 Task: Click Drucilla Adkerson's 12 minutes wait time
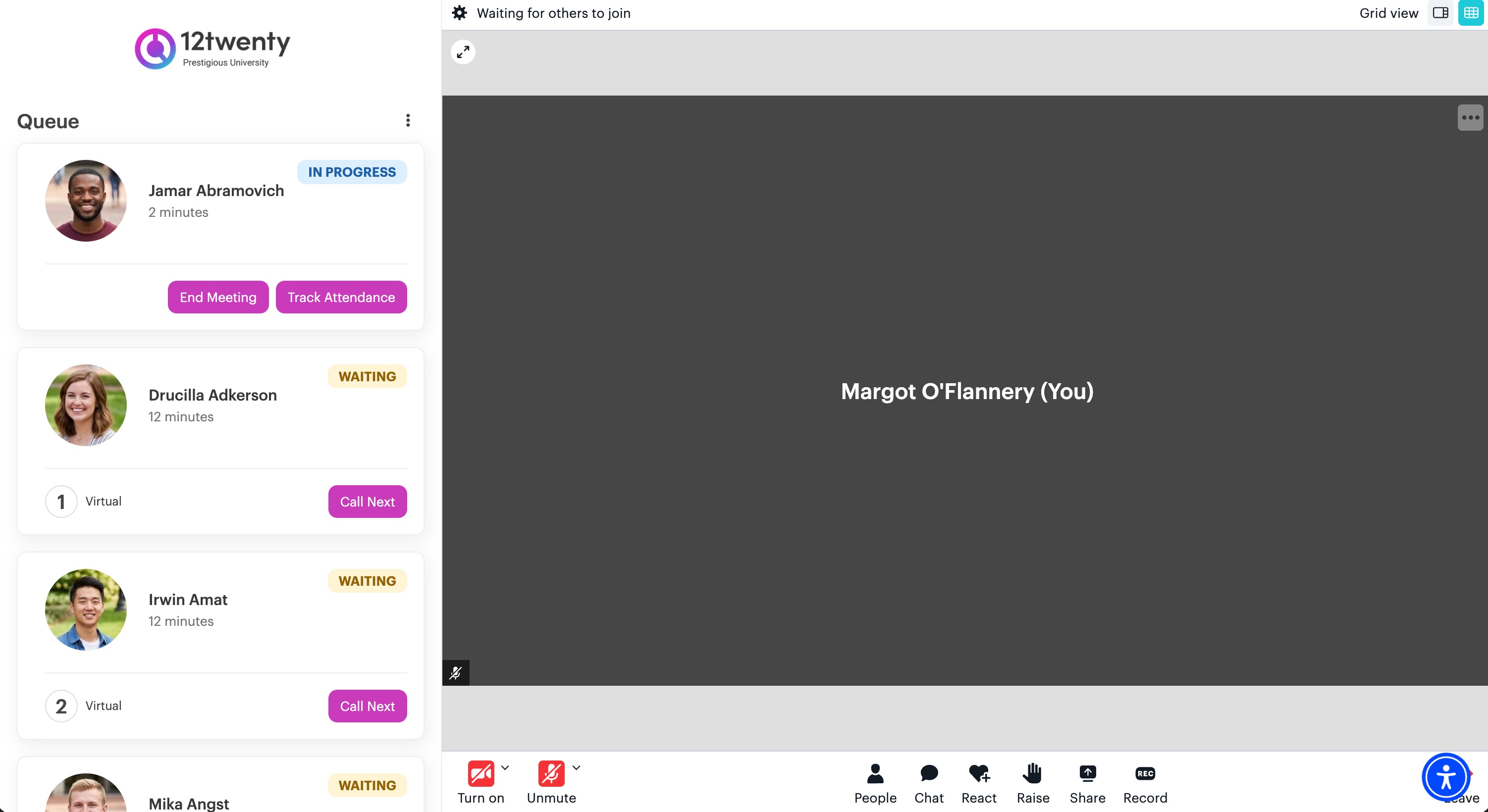click(x=181, y=416)
